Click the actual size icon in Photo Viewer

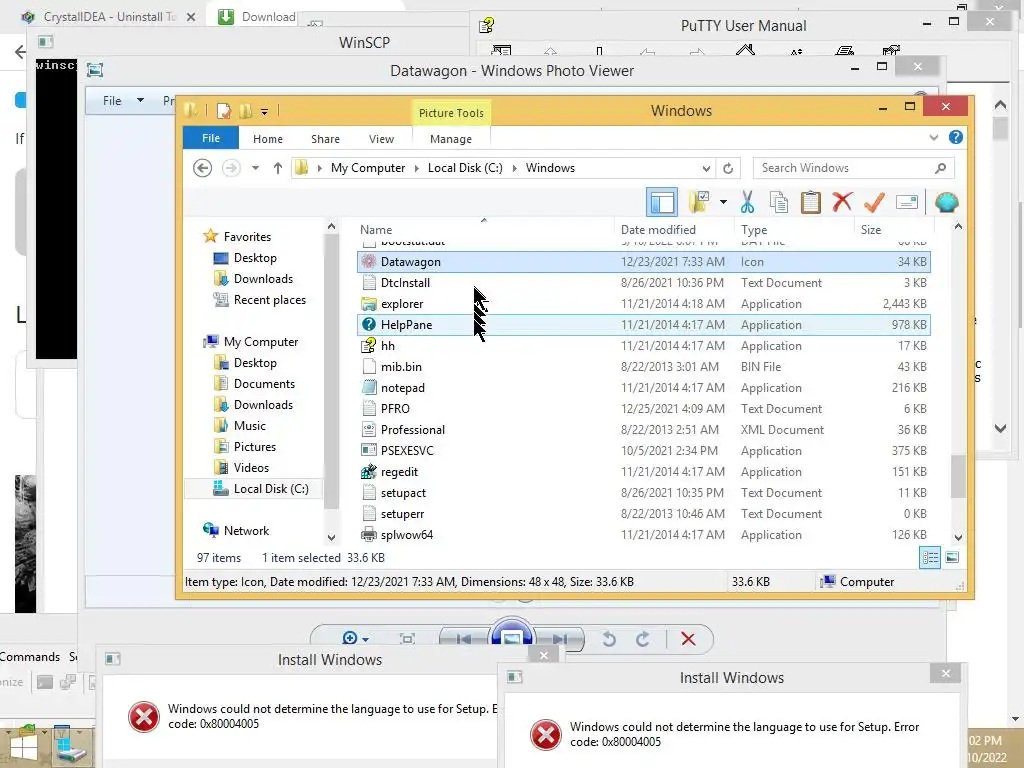(407, 639)
